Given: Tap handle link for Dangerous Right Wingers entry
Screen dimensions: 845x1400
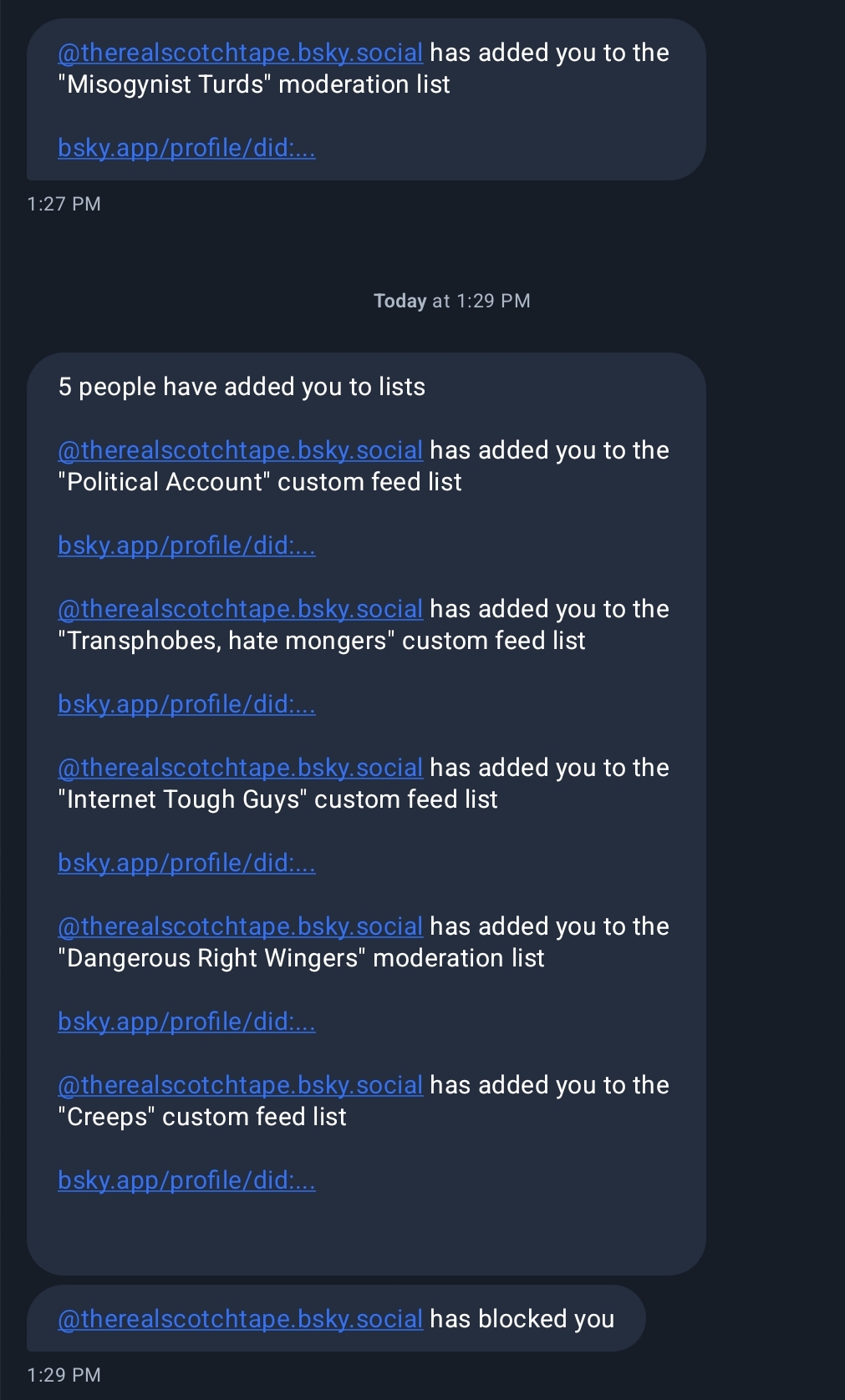Looking at the screenshot, I should (x=240, y=926).
